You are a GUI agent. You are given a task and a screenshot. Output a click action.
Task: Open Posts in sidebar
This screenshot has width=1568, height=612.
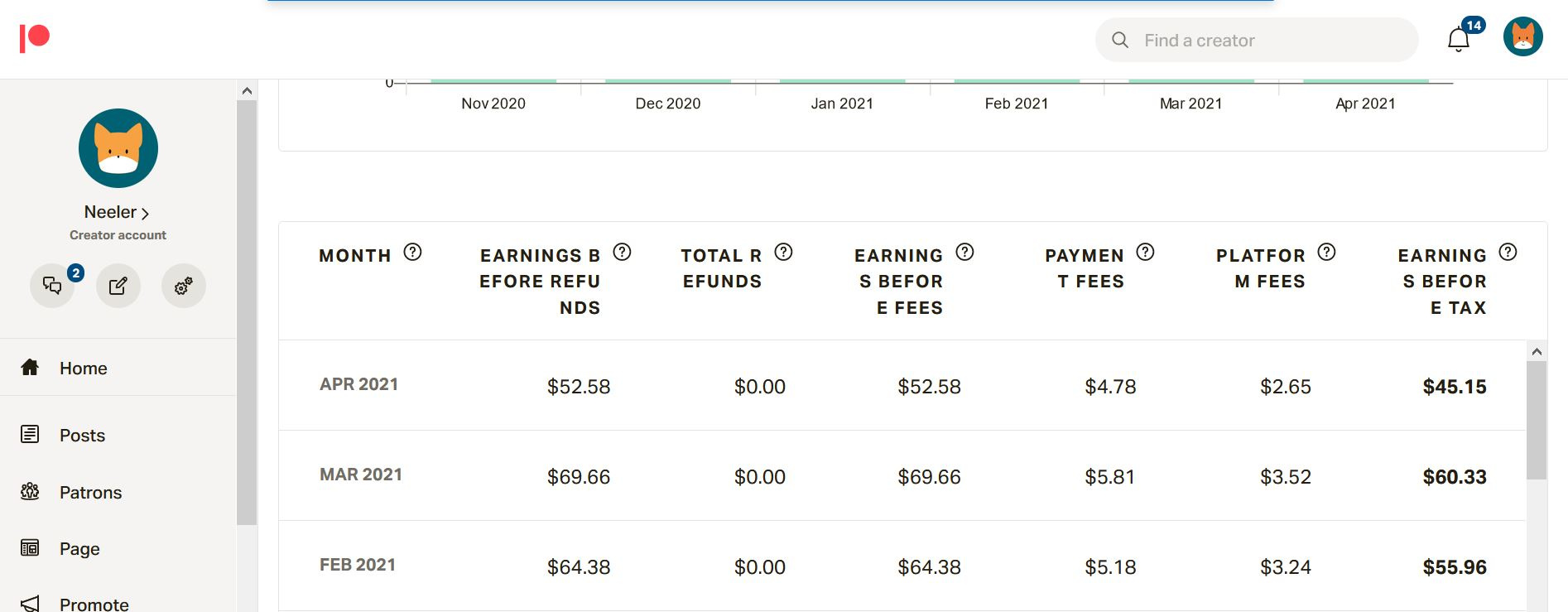(x=82, y=435)
